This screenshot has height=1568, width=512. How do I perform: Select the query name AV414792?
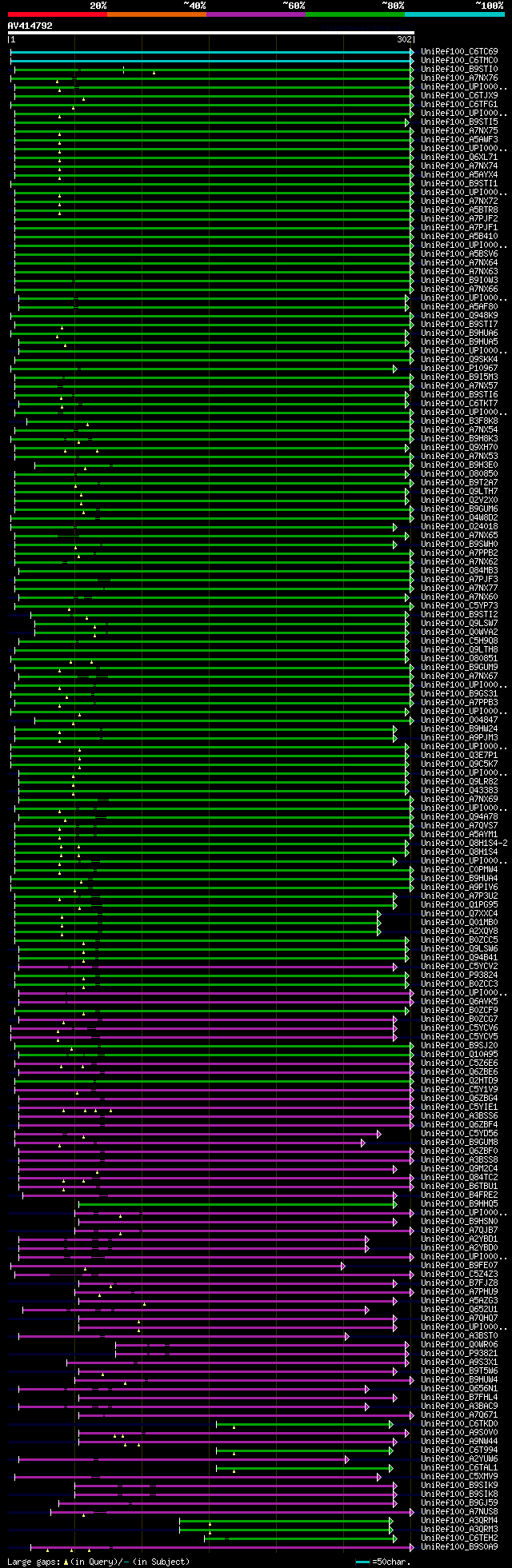point(30,26)
